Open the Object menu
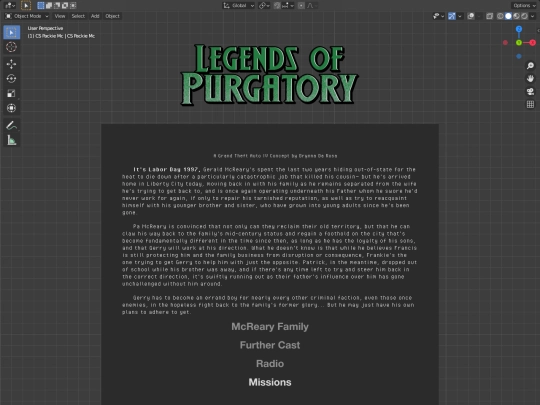Viewport: 540px width, 405px height. coord(112,16)
